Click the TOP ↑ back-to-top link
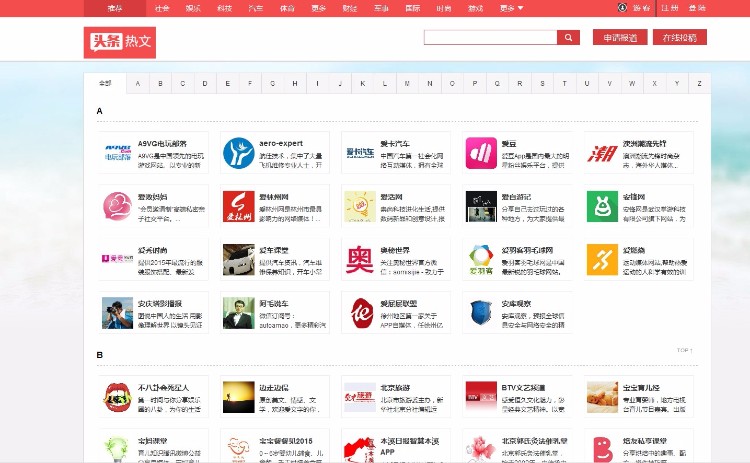Image resolution: width=750 pixels, height=463 pixels. click(684, 350)
